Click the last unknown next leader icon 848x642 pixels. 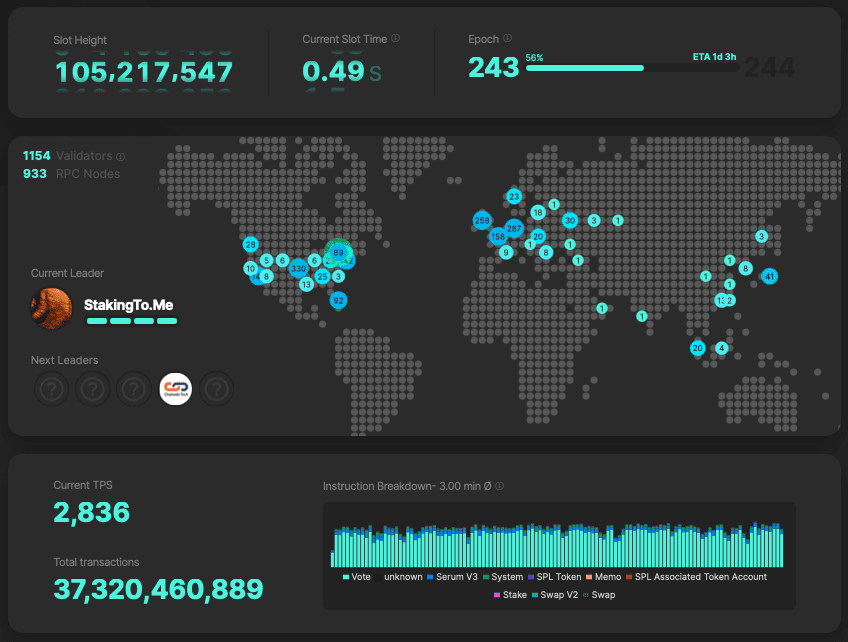[x=217, y=389]
